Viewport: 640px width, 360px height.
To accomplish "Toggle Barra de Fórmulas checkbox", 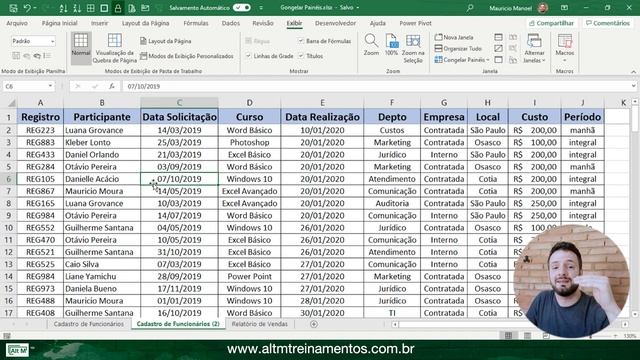I will 301,41.
